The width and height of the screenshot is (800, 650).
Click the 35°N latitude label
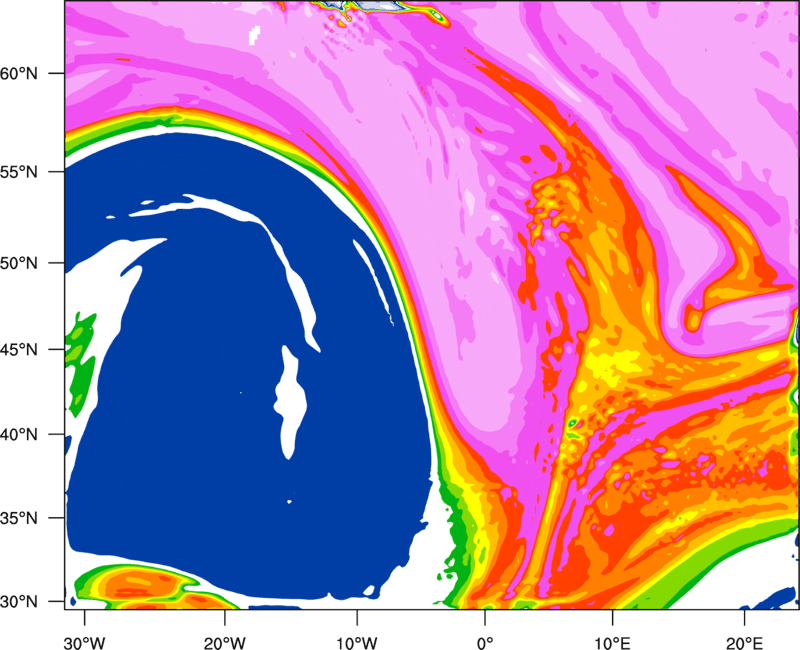pyautogui.click(x=19, y=518)
